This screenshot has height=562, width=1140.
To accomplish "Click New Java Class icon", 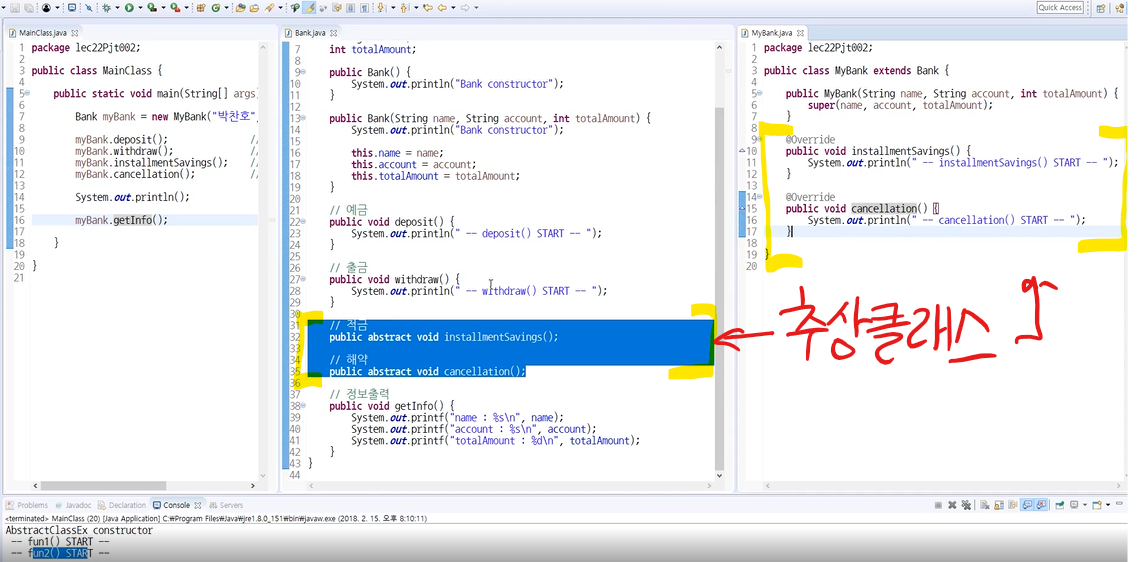I will (x=216, y=8).
